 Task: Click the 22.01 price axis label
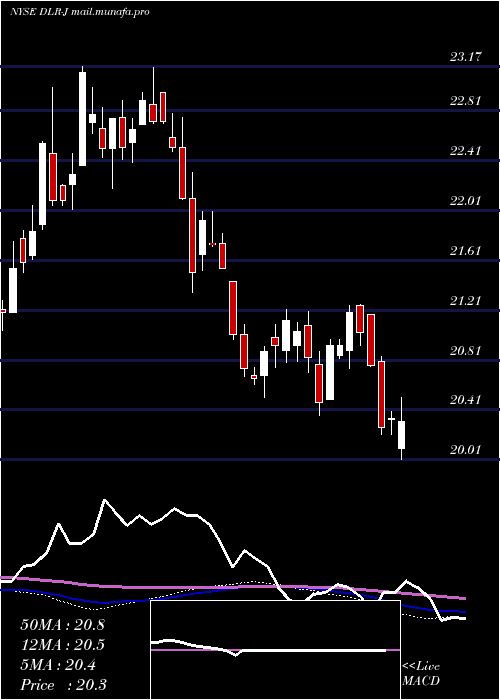[x=466, y=200]
